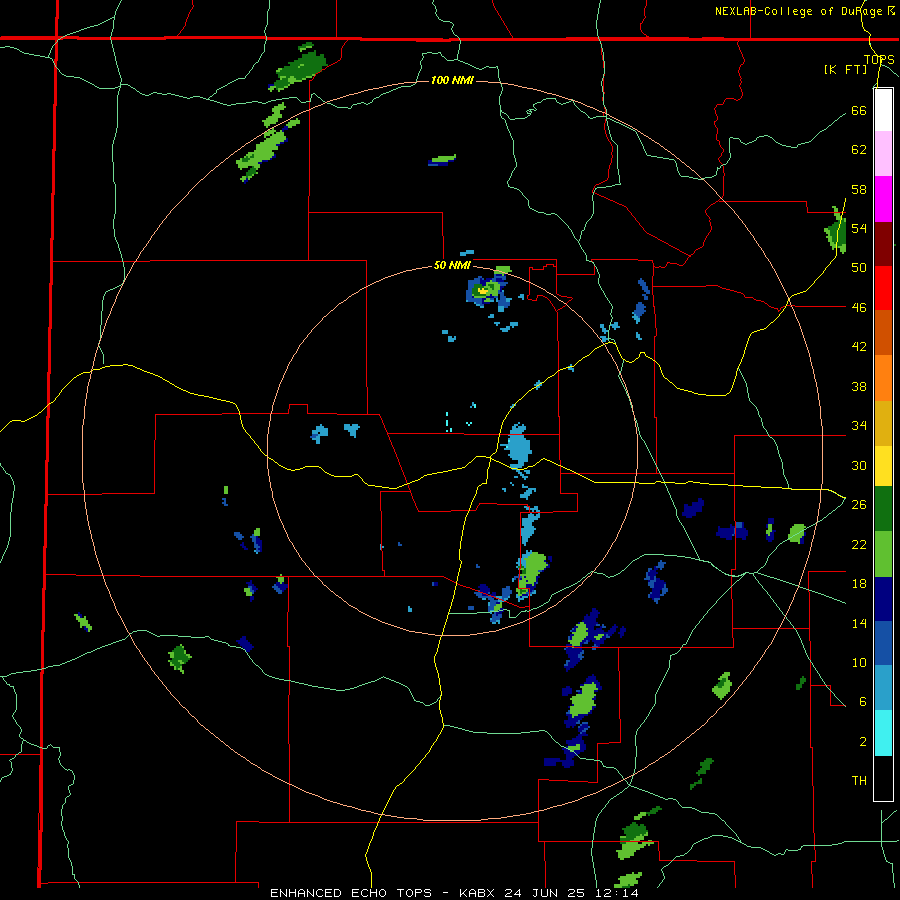Click the legend value 22
Viewport: 900px width, 900px height.
point(859,544)
